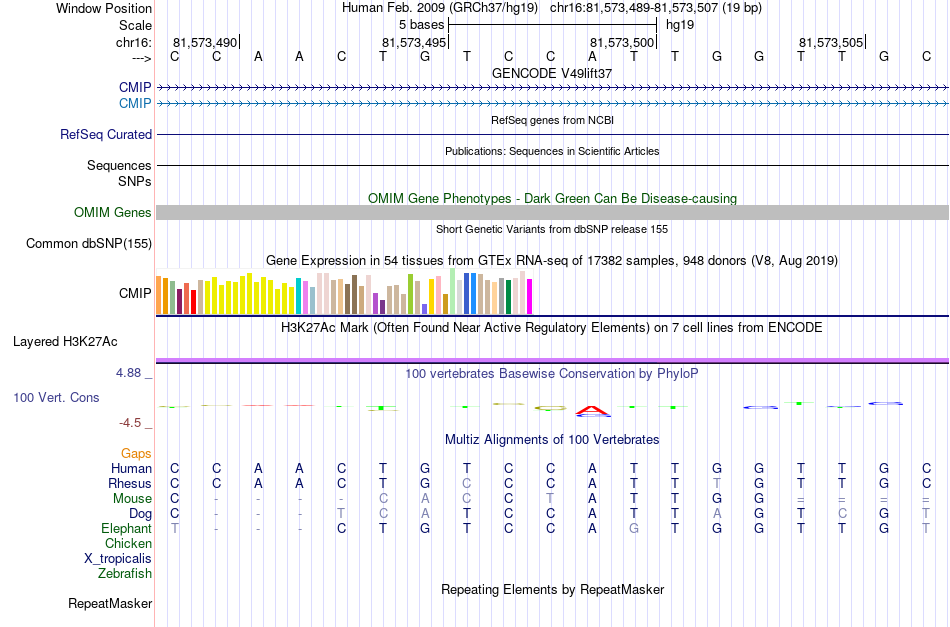Click the Multiz Alignments of 100 Vertebrates title
The width and height of the screenshot is (950, 627).
click(x=552, y=439)
